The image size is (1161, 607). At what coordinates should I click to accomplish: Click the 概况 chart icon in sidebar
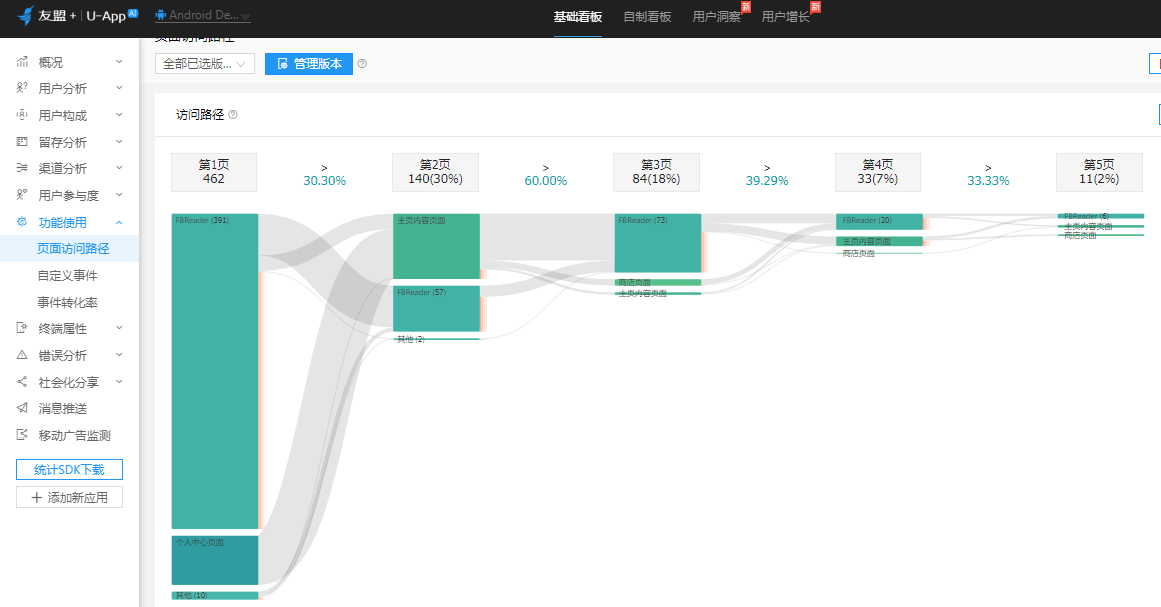22,62
